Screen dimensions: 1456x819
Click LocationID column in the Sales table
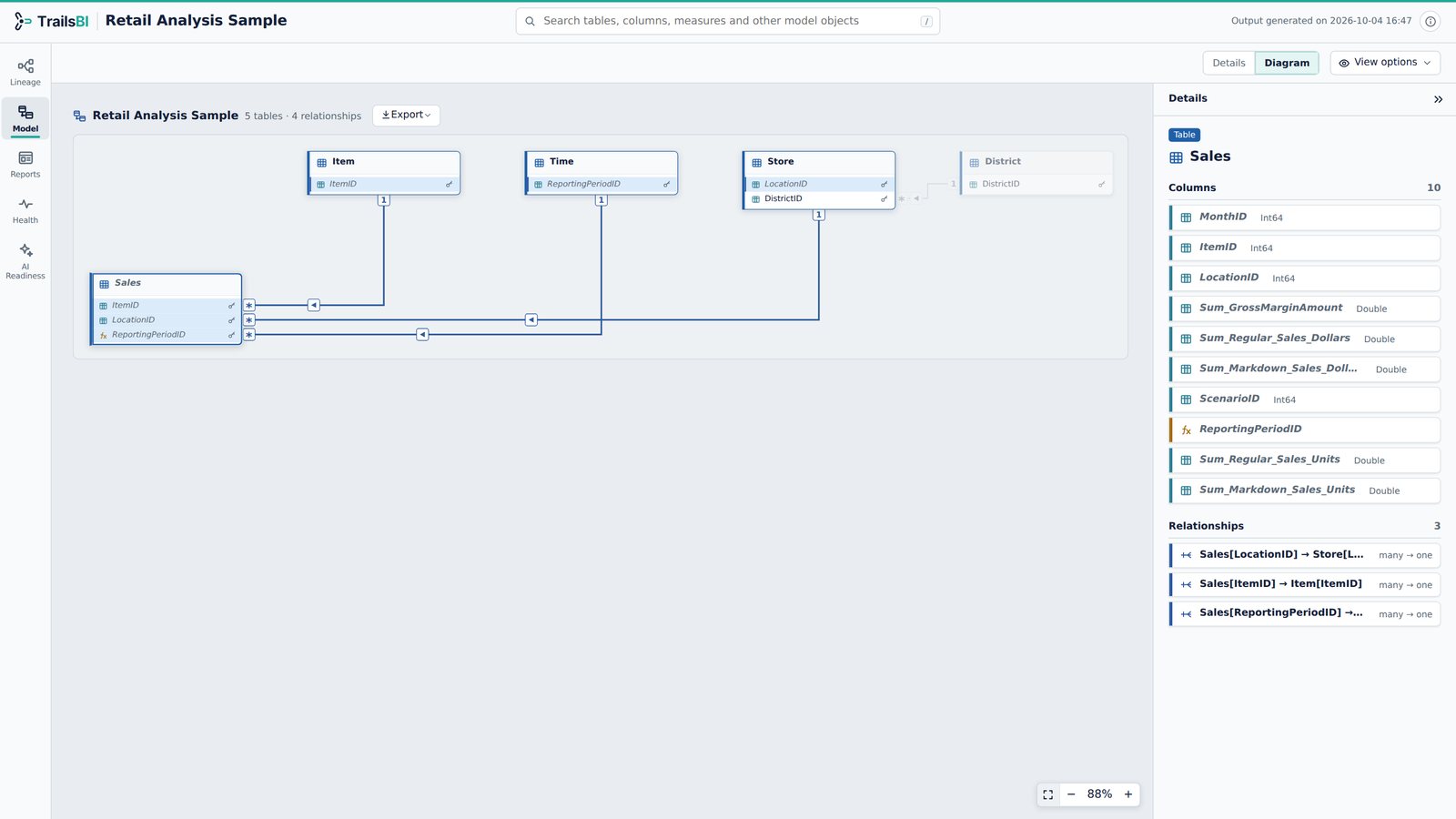coord(167,320)
